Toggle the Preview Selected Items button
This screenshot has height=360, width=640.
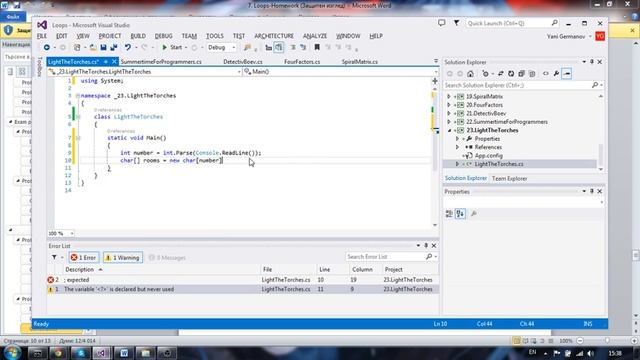(x=567, y=73)
